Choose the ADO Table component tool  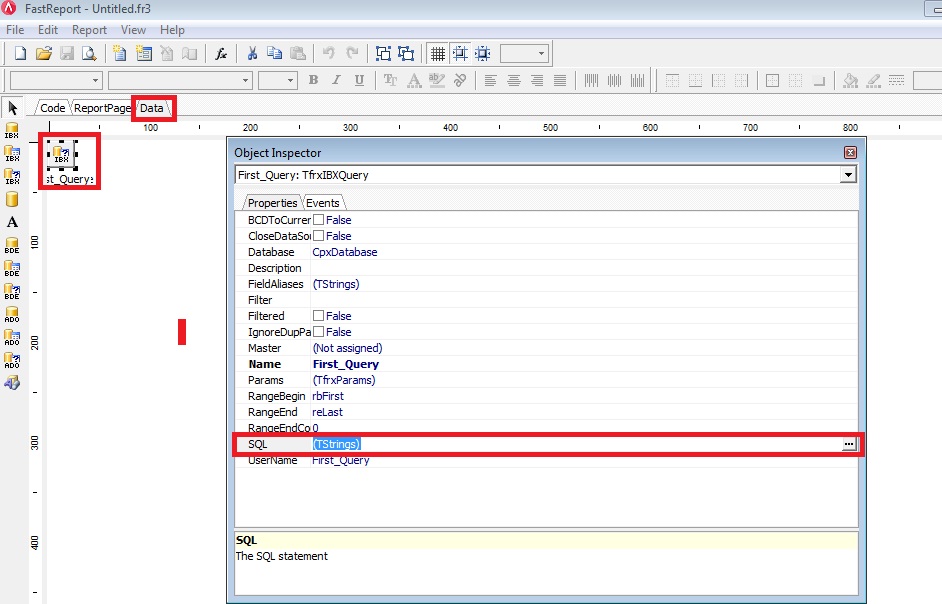[x=12, y=337]
